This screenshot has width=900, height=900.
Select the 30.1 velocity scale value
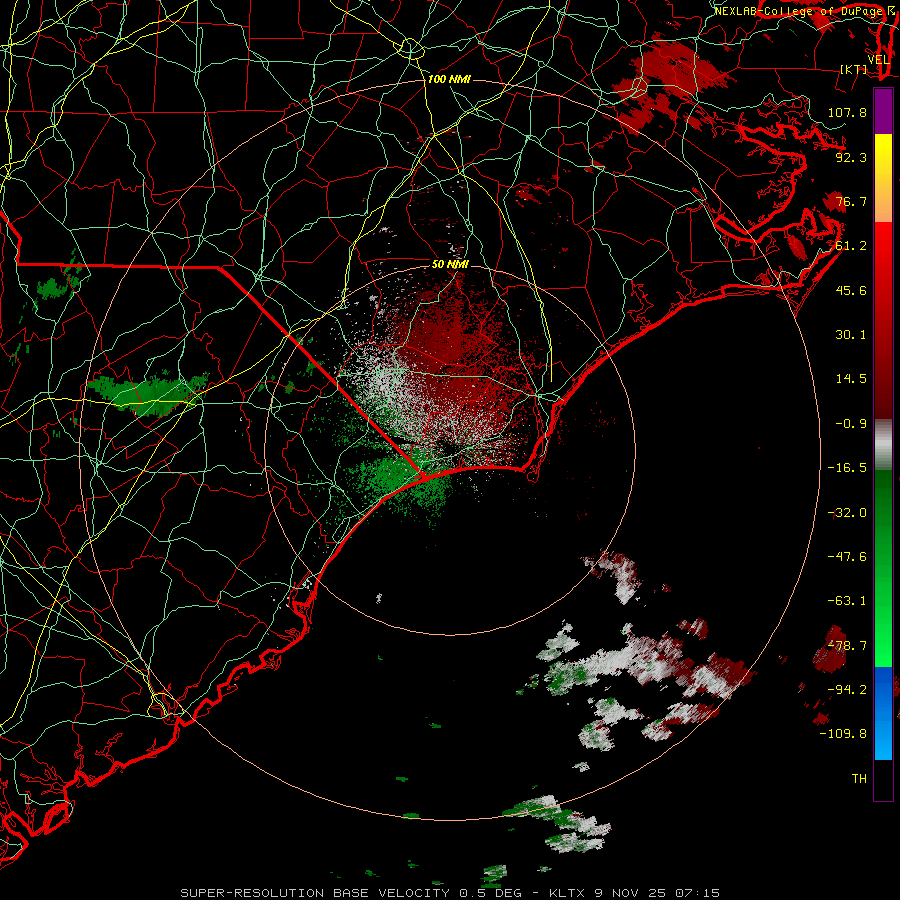click(x=851, y=335)
